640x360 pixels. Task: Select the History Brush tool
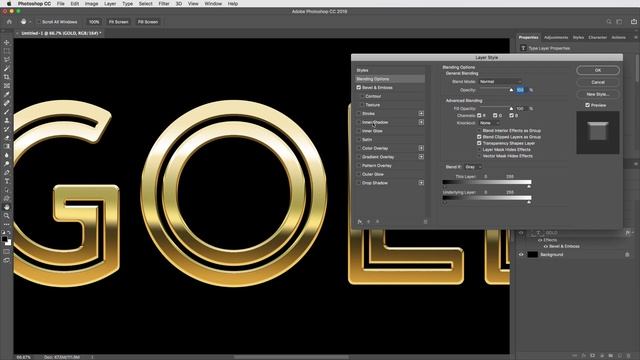pos(7,129)
